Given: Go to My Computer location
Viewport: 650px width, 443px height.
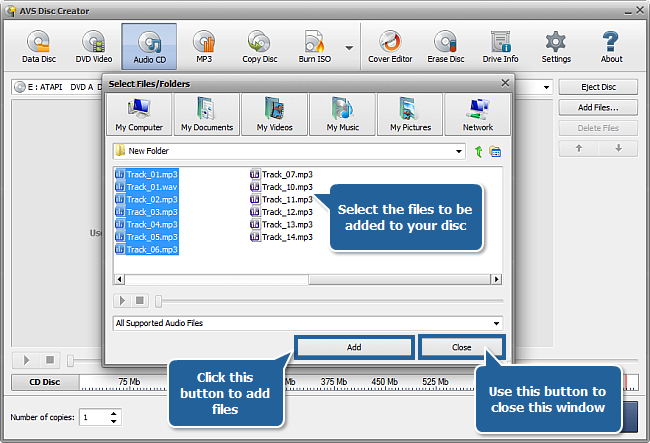Looking at the screenshot, I should (x=139, y=115).
